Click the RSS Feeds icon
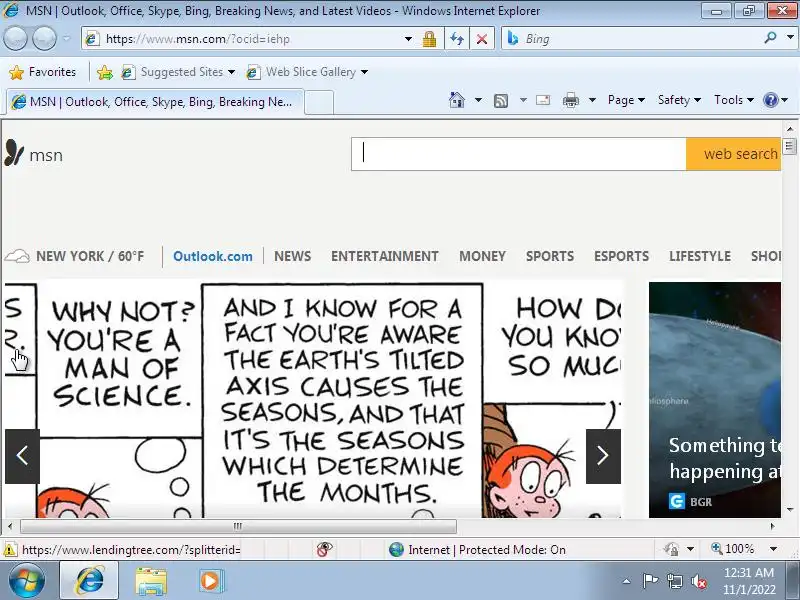800x600 pixels. pos(501,101)
